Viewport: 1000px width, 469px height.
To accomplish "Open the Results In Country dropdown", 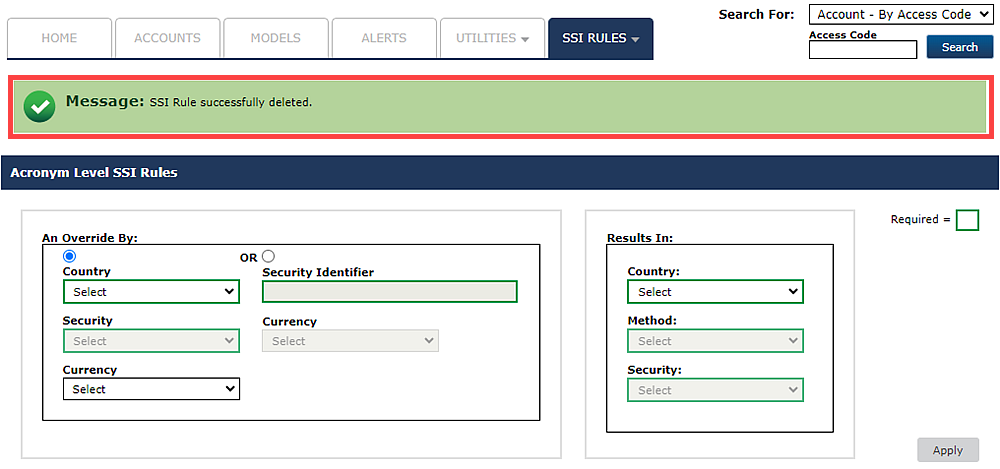I will (x=715, y=292).
